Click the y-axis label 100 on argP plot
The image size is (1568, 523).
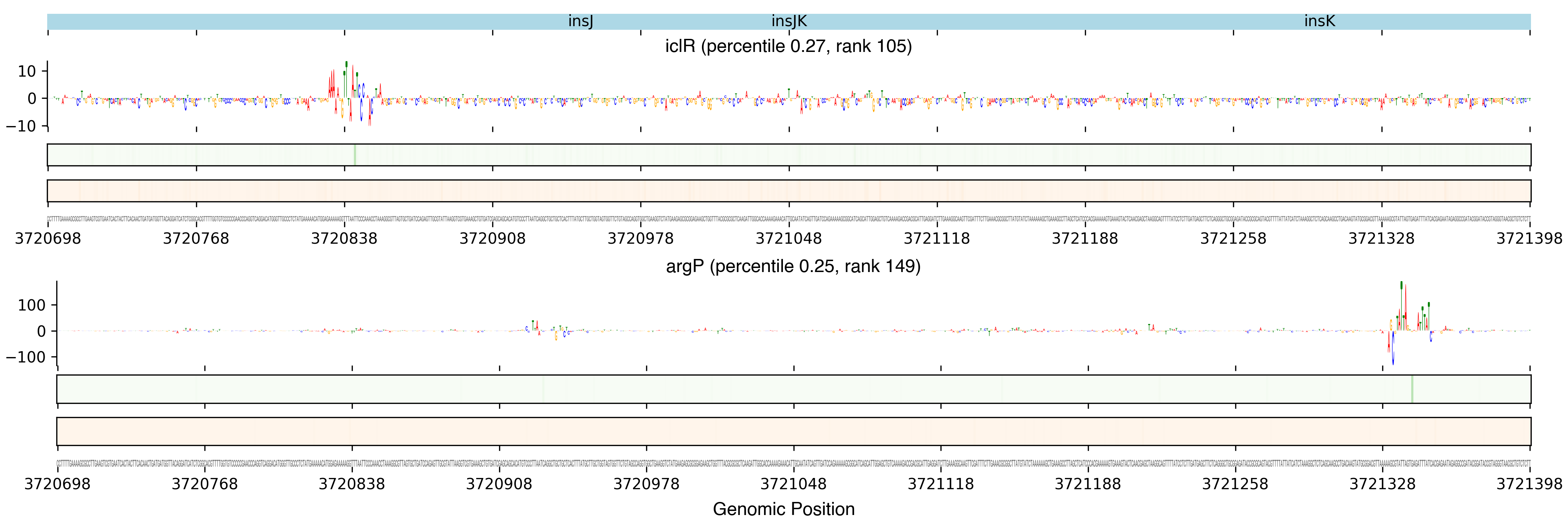pyautogui.click(x=31, y=305)
